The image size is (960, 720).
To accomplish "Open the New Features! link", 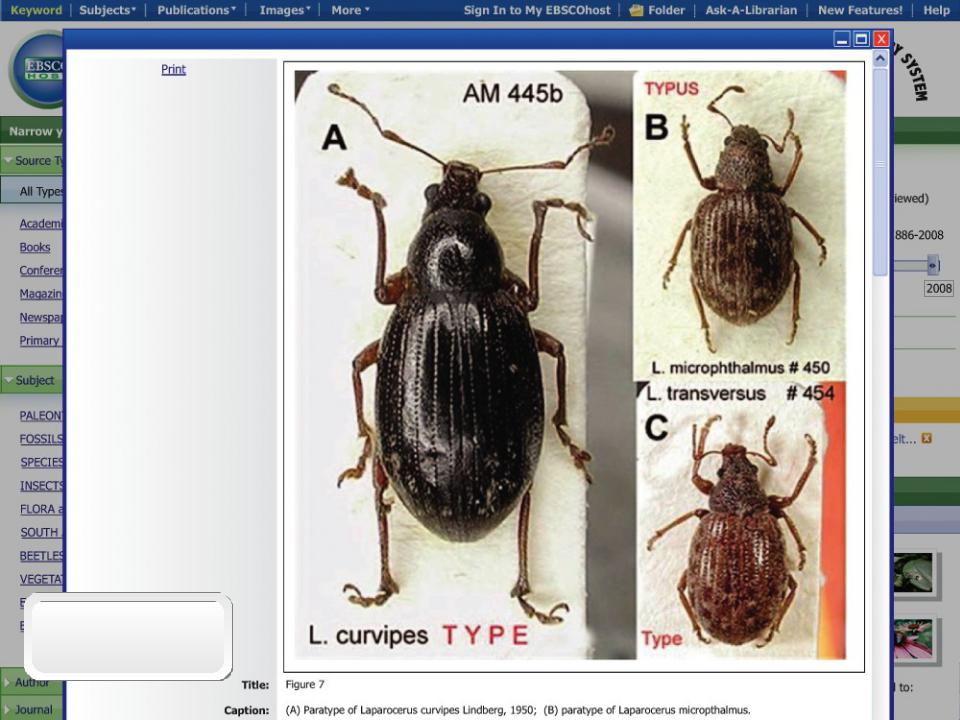I will point(860,10).
